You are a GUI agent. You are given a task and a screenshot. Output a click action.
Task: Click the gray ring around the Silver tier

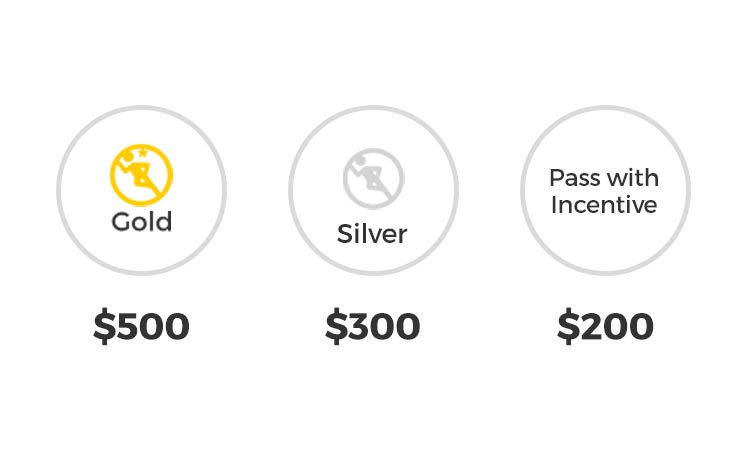pos(291,190)
